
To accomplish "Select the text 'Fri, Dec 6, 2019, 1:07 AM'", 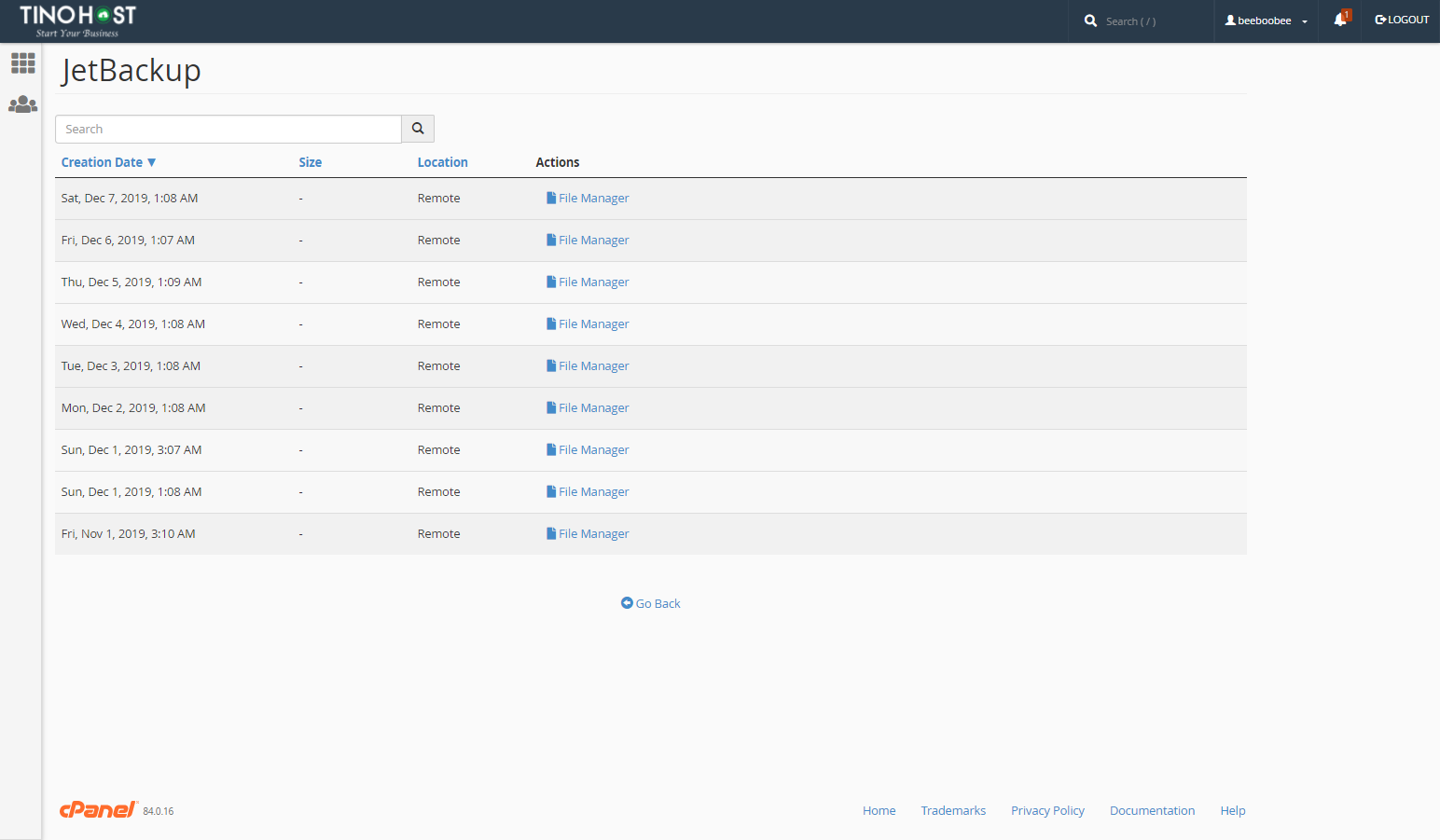I will [x=128, y=240].
